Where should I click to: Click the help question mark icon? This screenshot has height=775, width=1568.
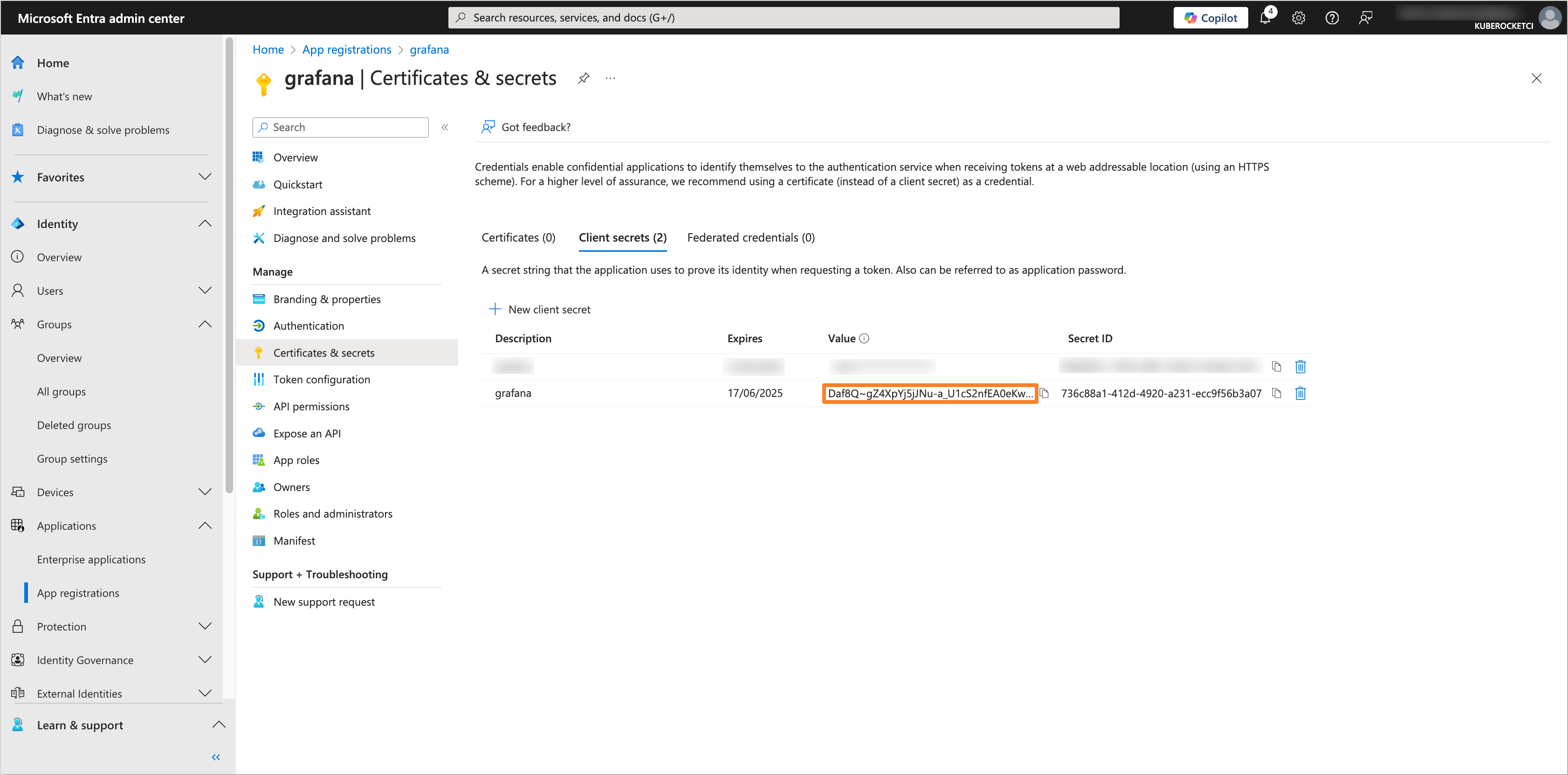1332,18
